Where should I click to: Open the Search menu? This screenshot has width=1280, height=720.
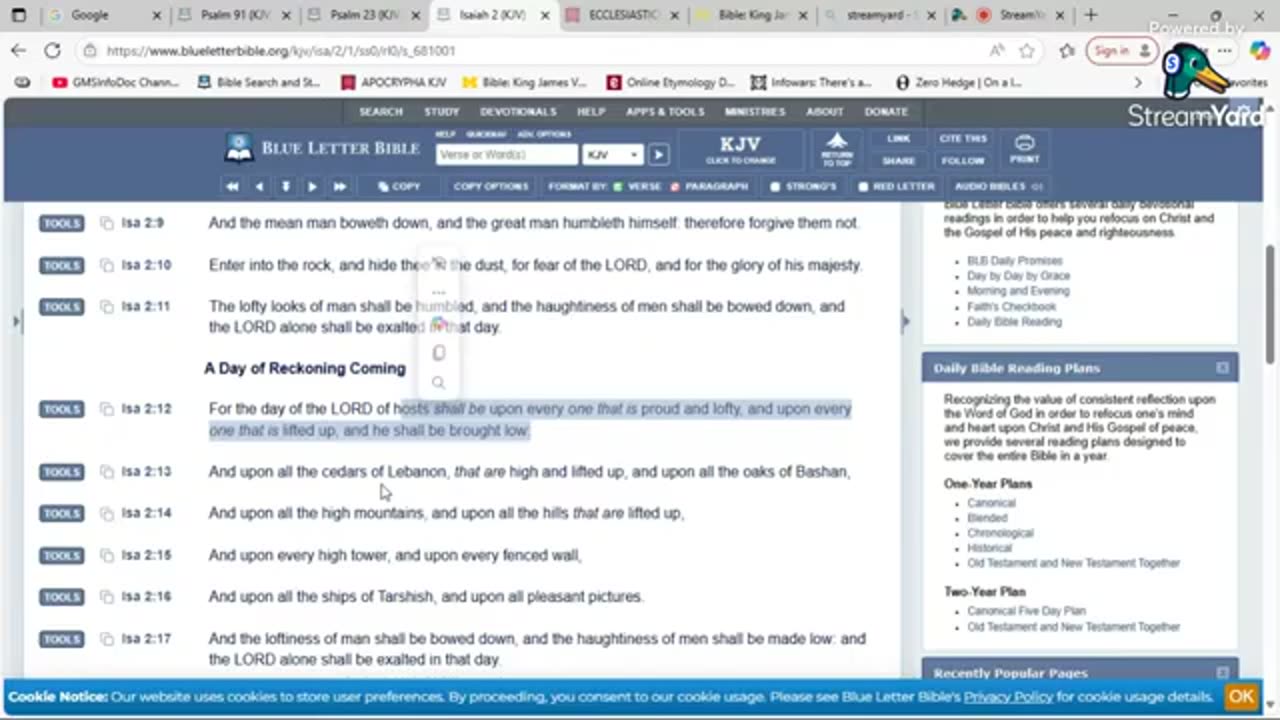[381, 112]
